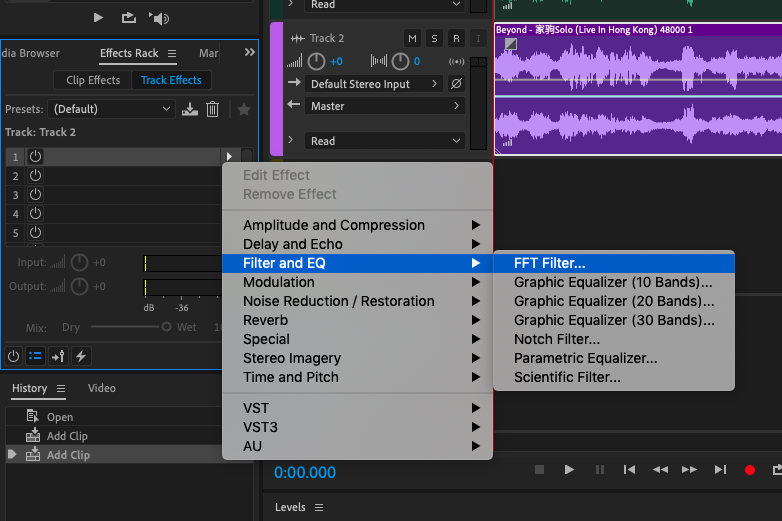Click the Stop button in the transport
Screen dimensions: 782x521
pyautogui.click(x=539, y=469)
